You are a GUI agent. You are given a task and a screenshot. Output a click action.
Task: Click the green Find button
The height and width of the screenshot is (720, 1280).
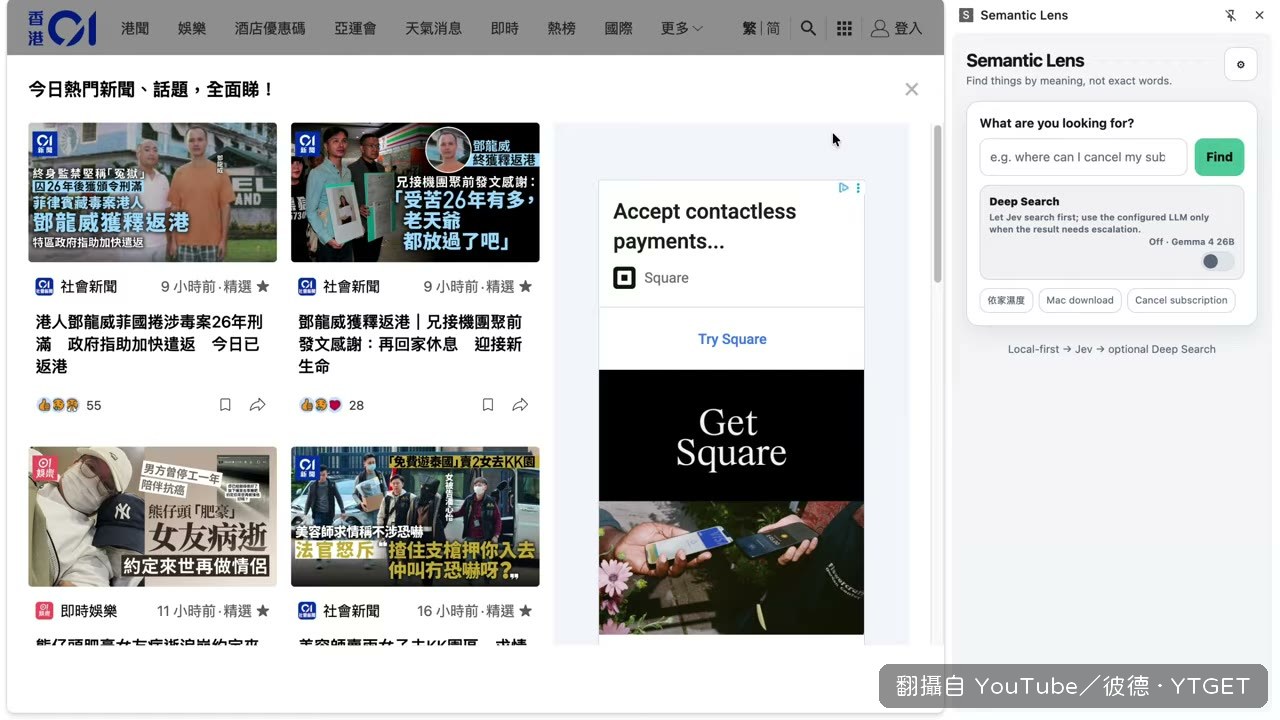[1219, 157]
